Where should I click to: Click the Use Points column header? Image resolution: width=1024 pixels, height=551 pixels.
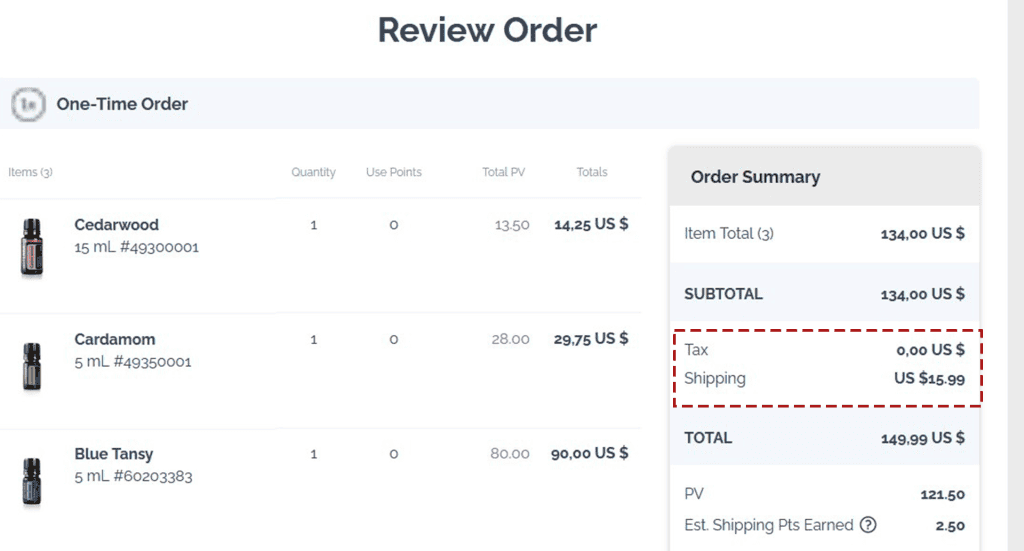coord(393,172)
